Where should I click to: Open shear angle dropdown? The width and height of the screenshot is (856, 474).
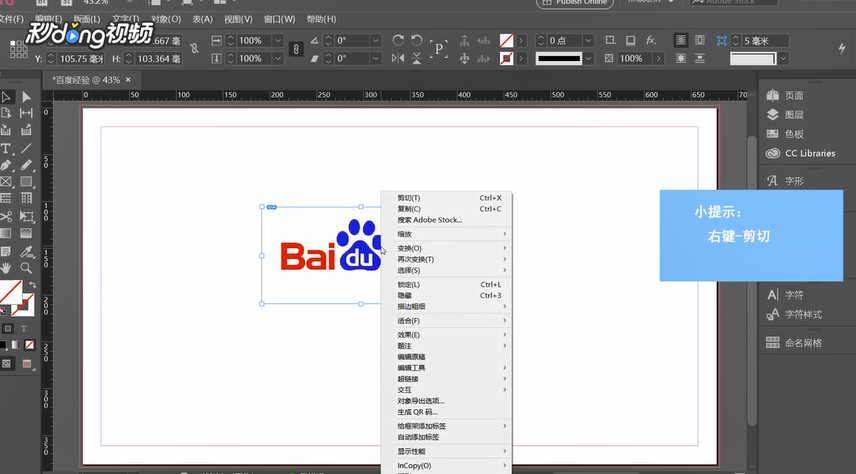pos(376,58)
